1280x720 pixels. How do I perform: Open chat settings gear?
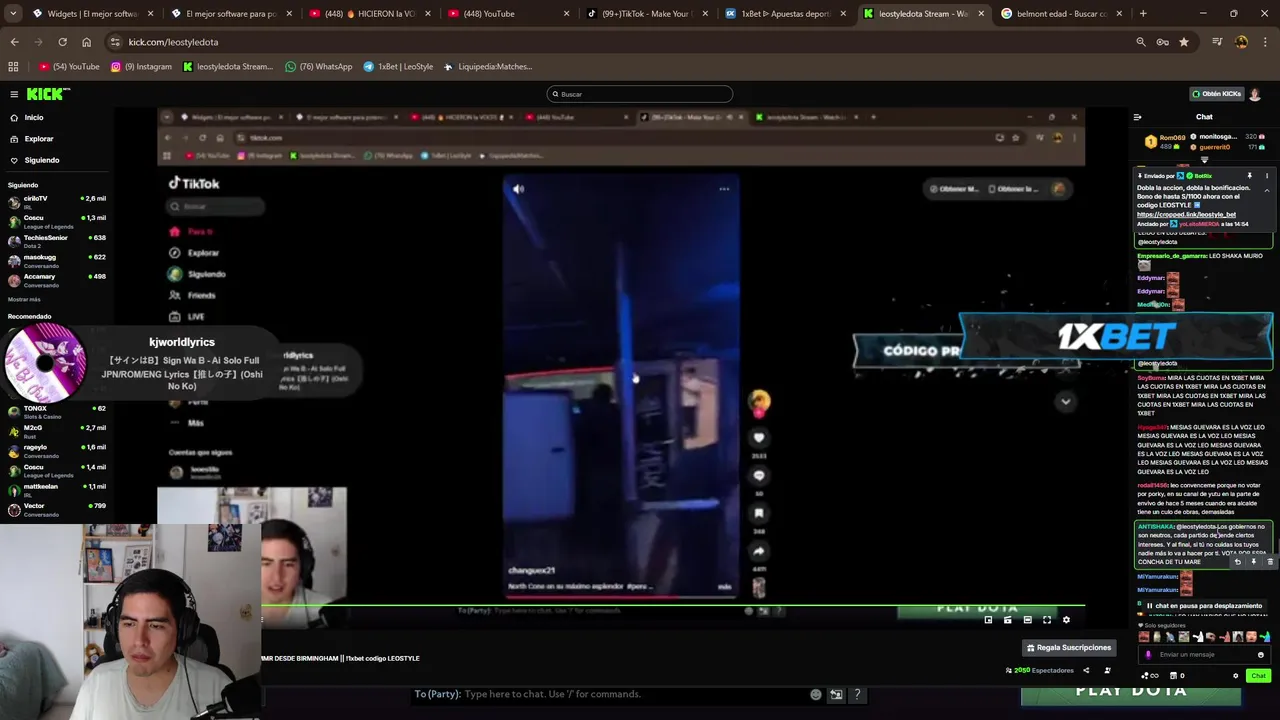[1235, 675]
